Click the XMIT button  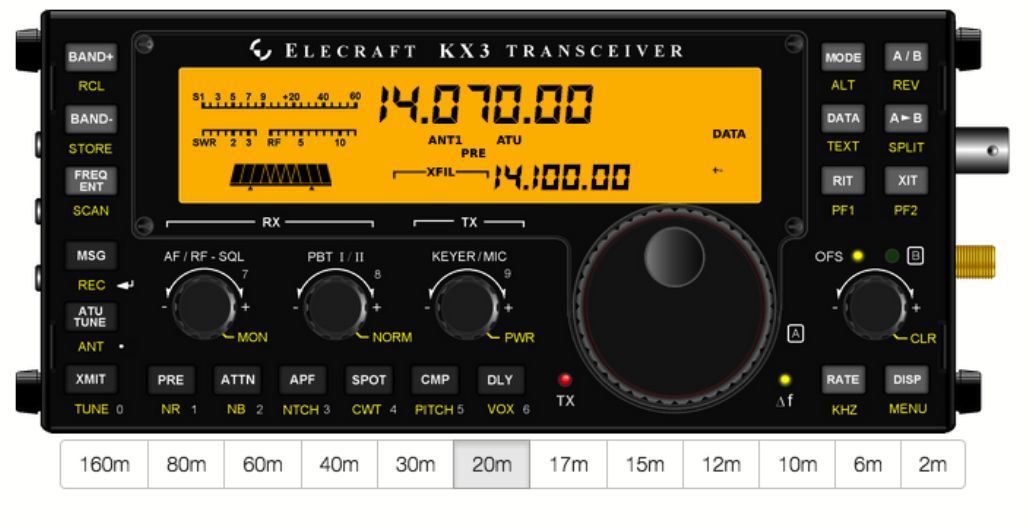(x=91, y=379)
